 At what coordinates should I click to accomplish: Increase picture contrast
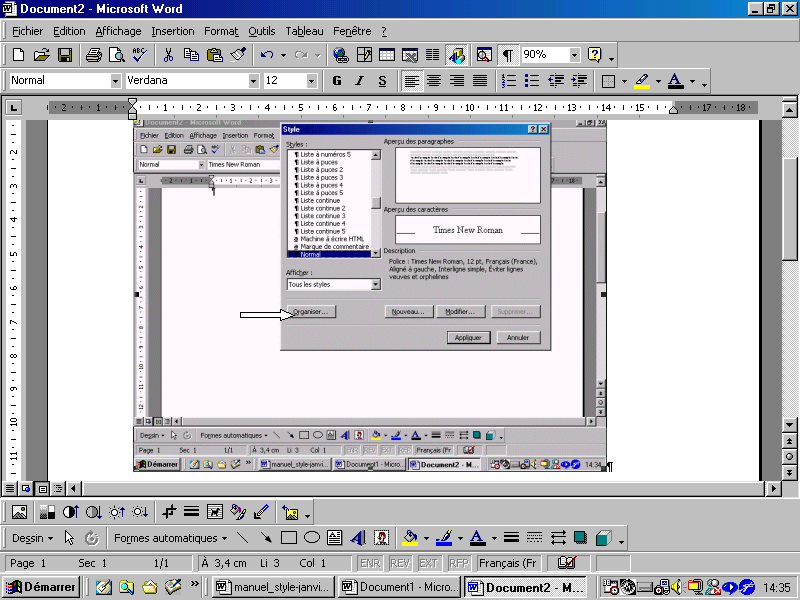click(x=70, y=512)
